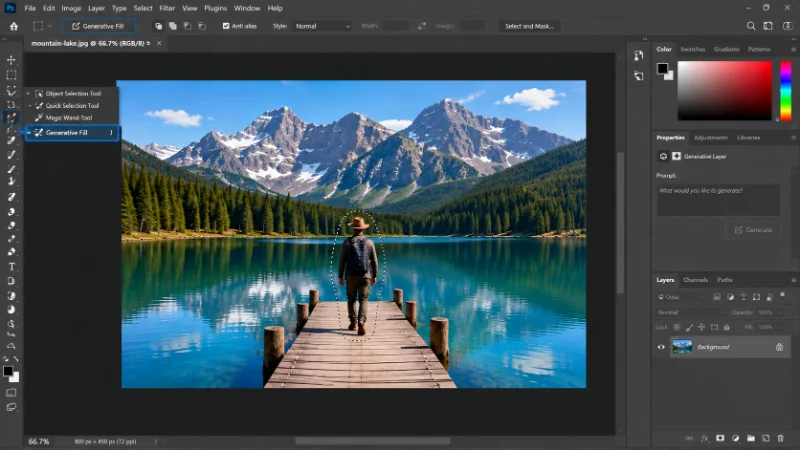Image resolution: width=800 pixels, height=450 pixels.
Task: Open the Opacity value dropdown
Action: [x=769, y=312]
